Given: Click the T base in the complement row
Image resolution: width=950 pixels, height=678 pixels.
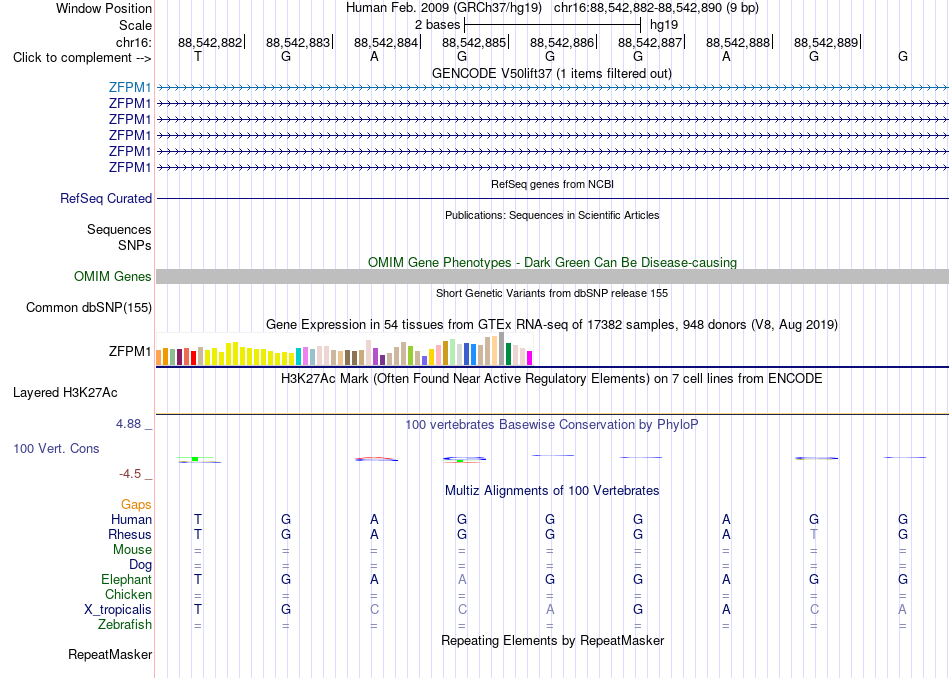Looking at the screenshot, I should click(198, 56).
